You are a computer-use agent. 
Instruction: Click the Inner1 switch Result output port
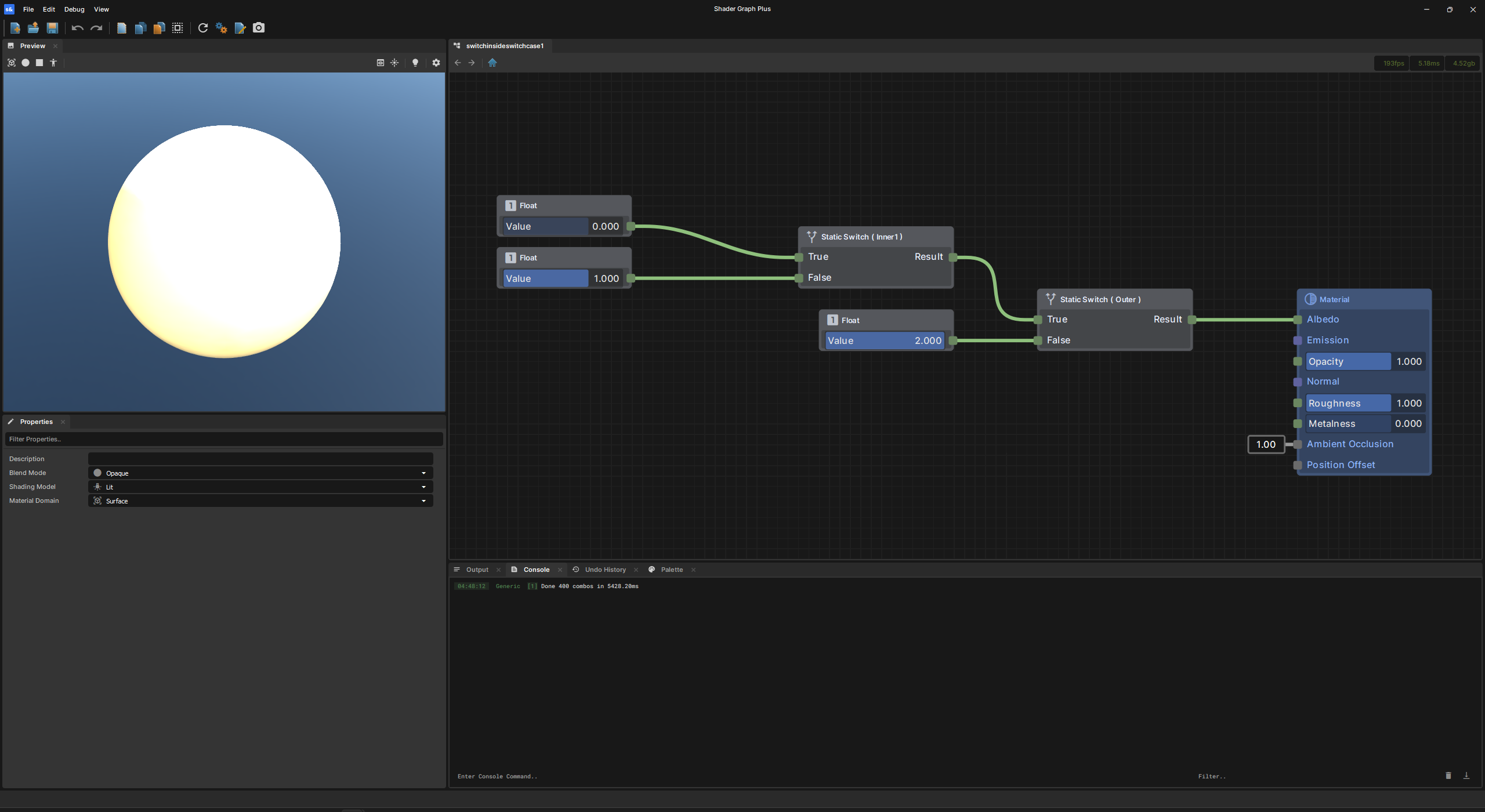[x=952, y=257]
